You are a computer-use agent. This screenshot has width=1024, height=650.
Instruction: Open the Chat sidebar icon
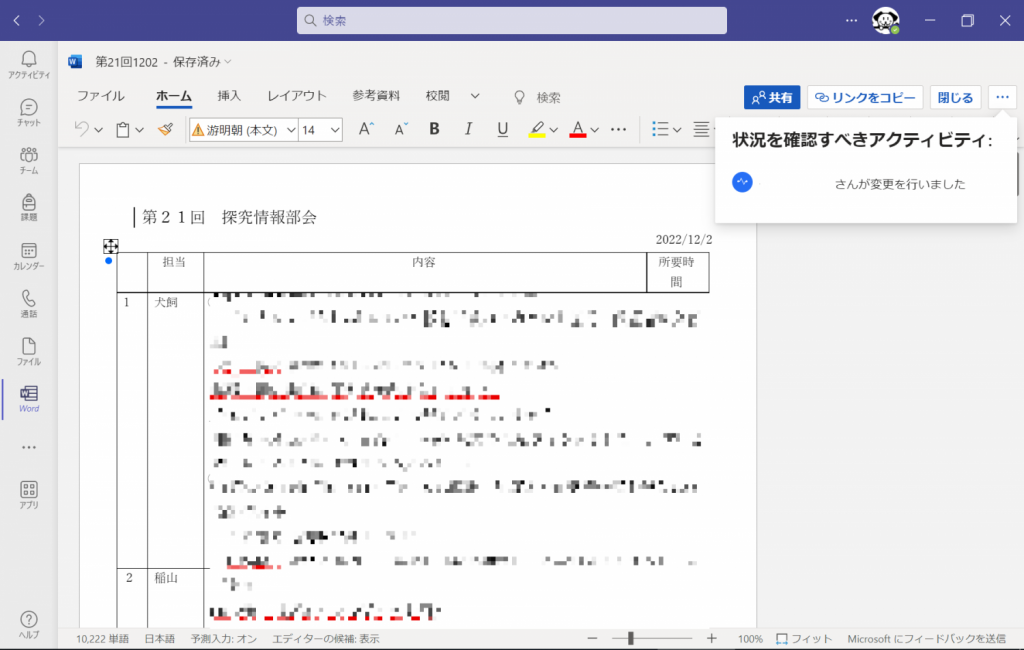point(29,112)
